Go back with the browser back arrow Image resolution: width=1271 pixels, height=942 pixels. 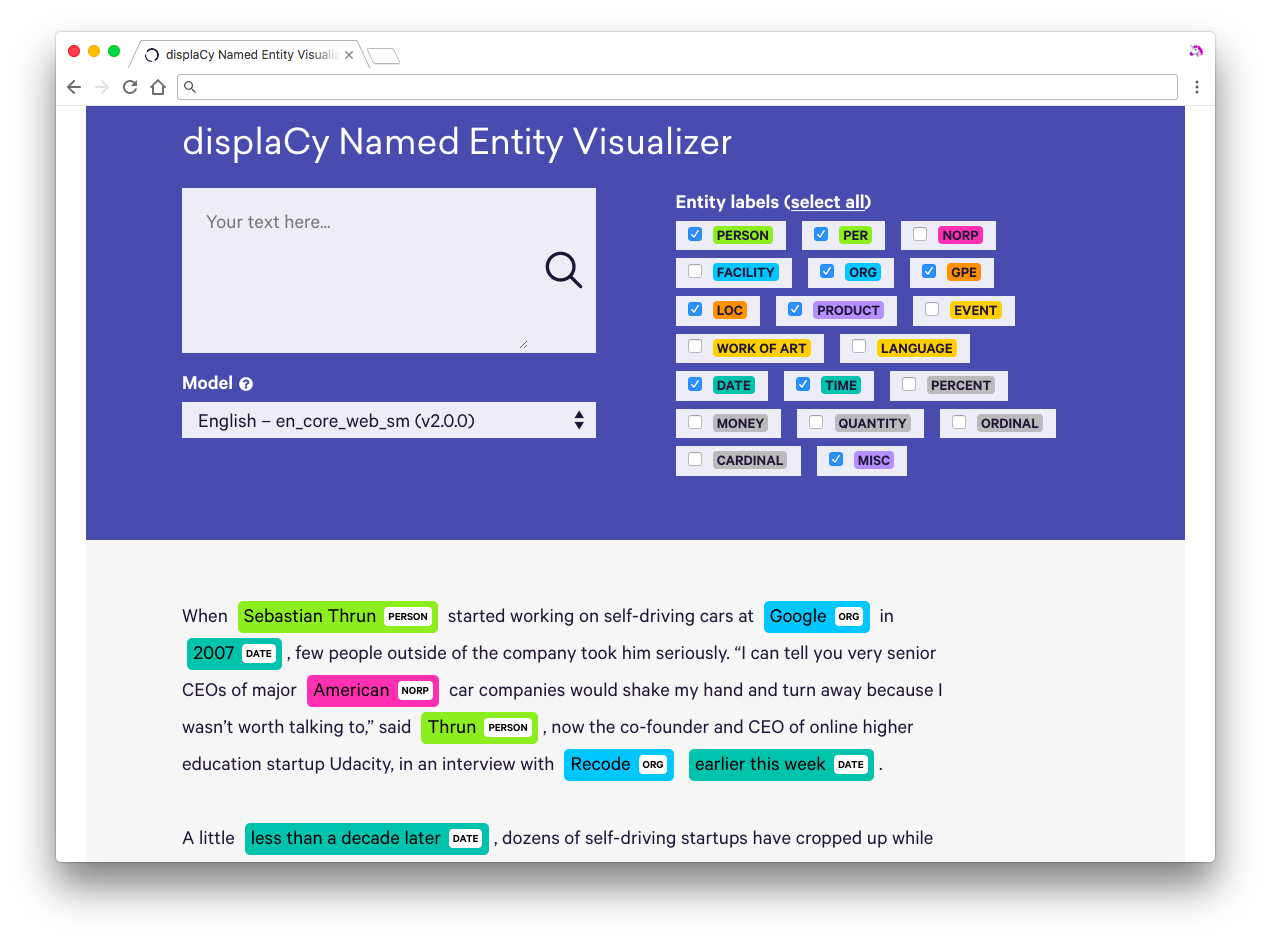pos(74,87)
